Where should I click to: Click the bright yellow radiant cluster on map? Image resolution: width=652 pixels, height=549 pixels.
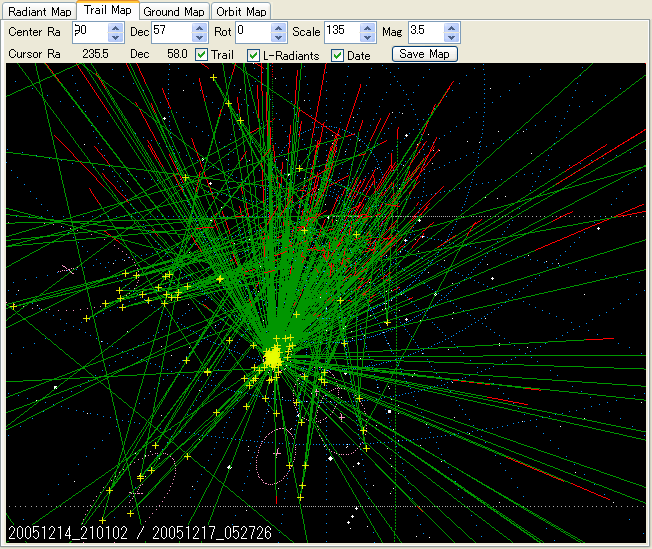[272, 357]
